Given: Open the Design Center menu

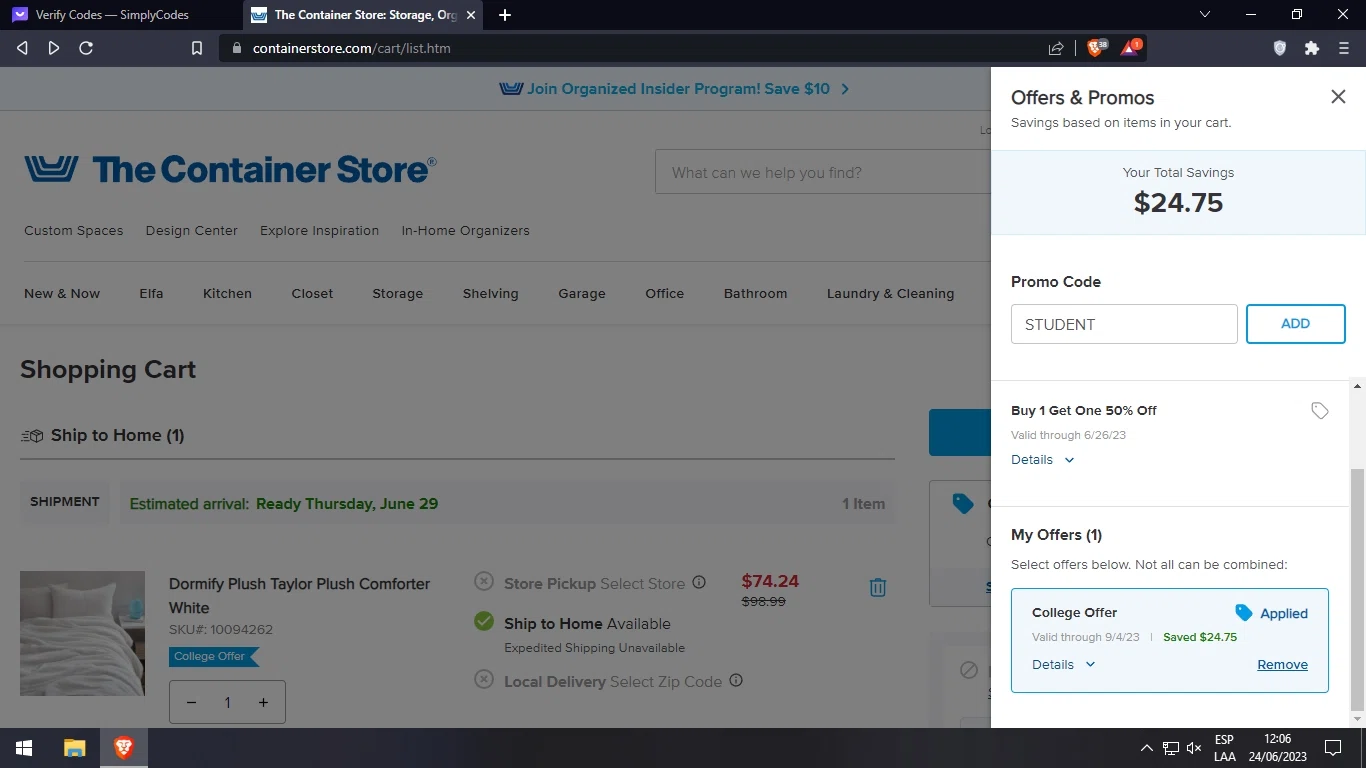Looking at the screenshot, I should pos(192,230).
